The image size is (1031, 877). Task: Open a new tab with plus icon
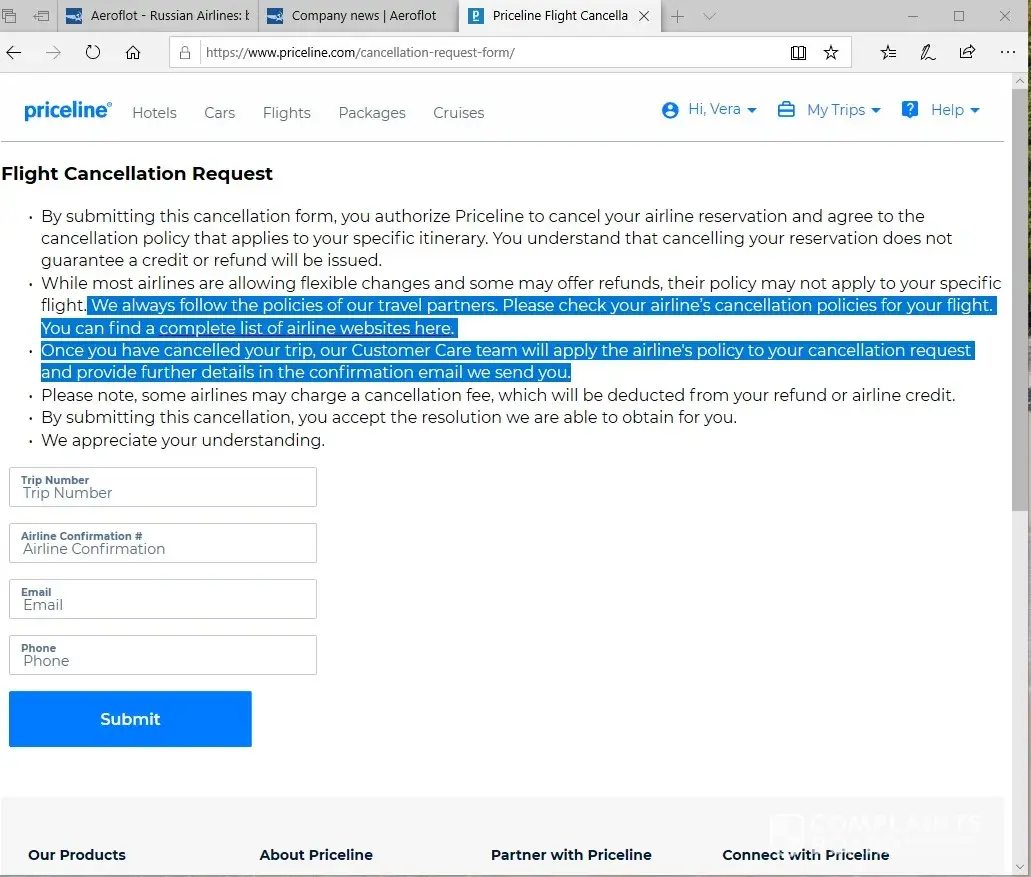point(677,16)
